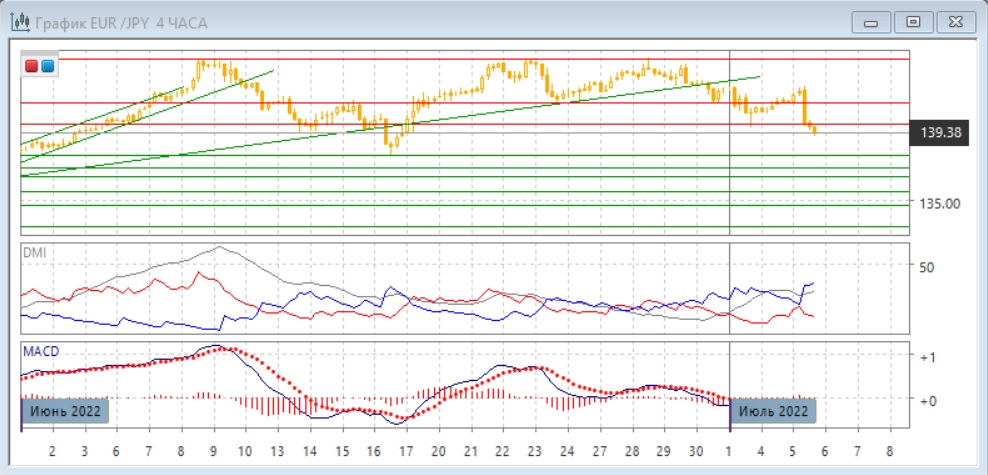Click date 9 on the time axis
The height and width of the screenshot is (475, 988).
click(213, 450)
